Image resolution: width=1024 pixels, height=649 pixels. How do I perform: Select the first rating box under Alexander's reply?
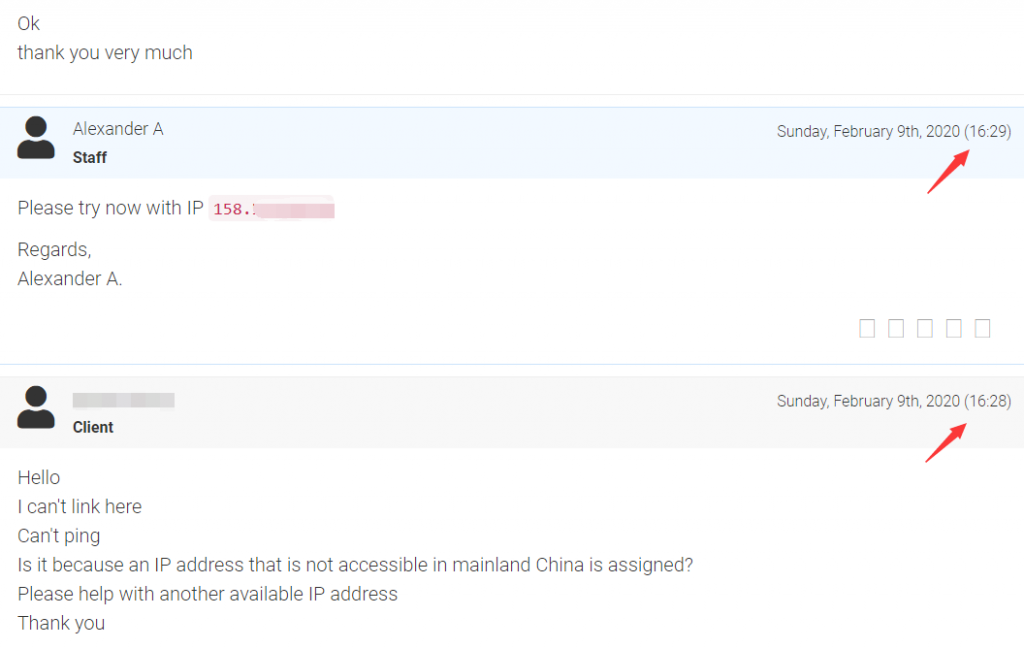867,328
